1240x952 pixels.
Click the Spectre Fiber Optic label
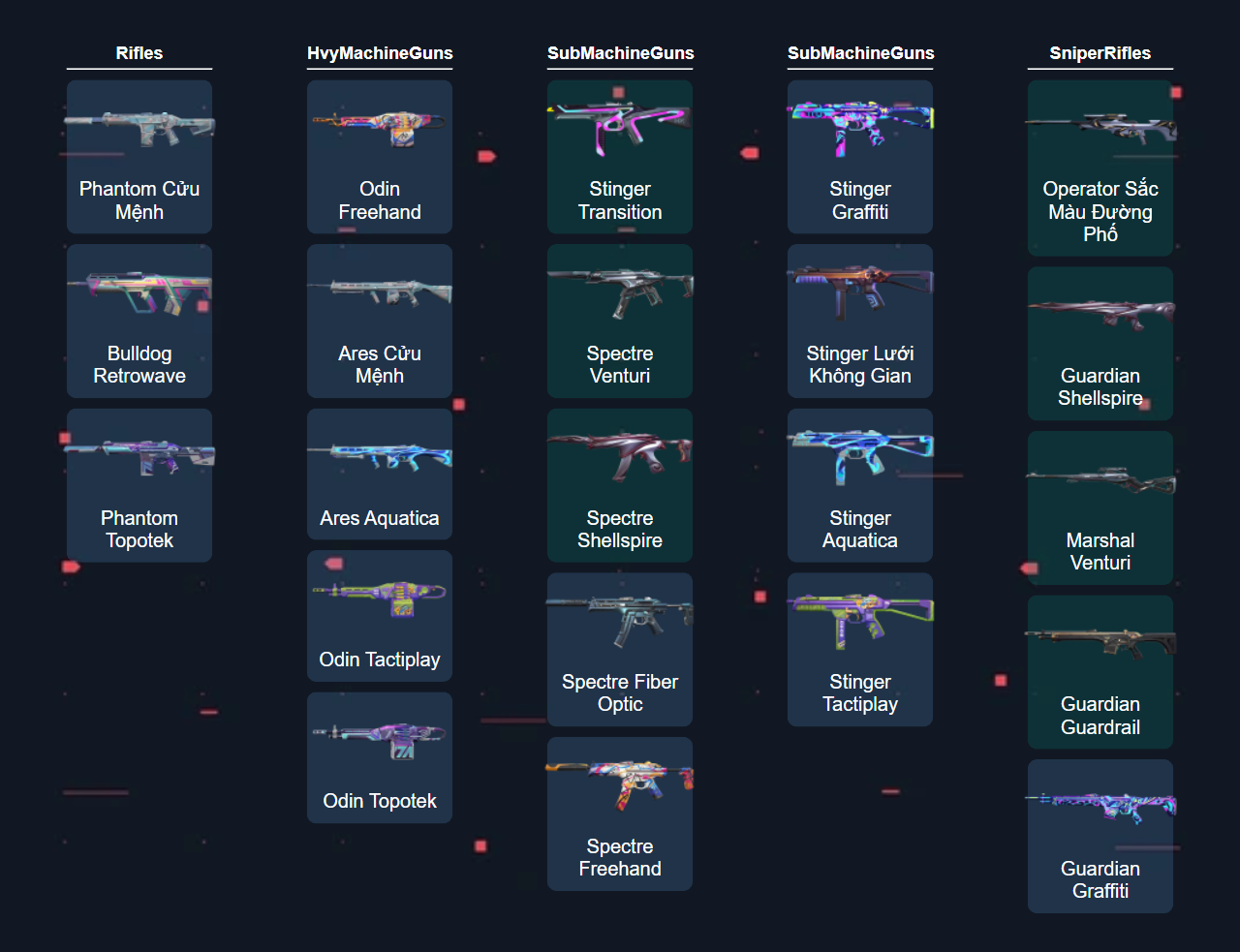tap(620, 693)
